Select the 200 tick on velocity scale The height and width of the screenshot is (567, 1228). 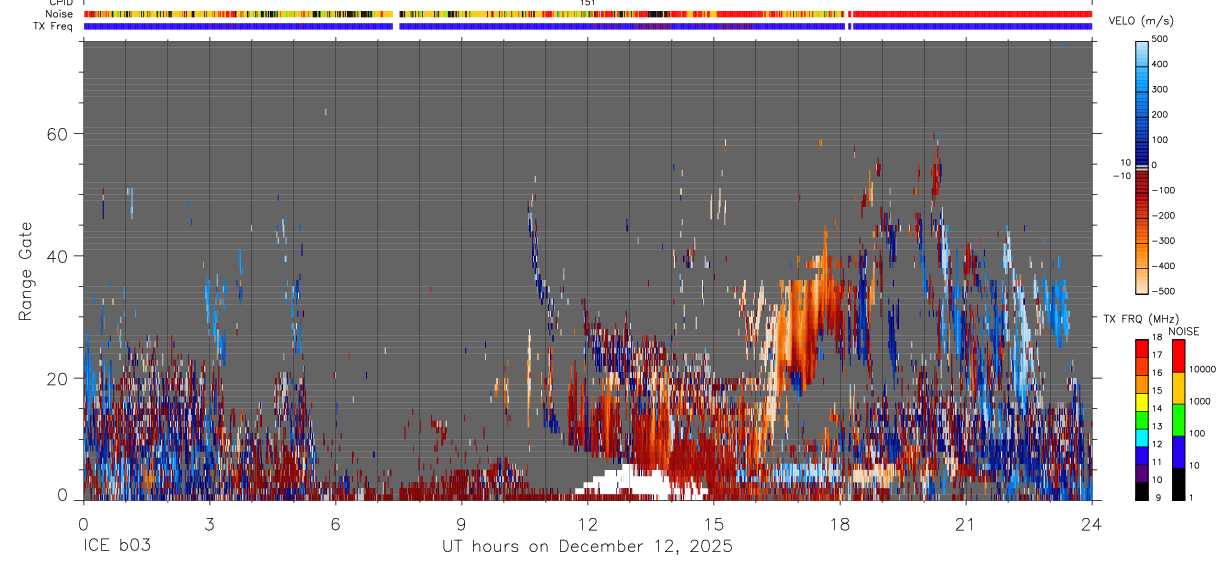click(x=1162, y=114)
